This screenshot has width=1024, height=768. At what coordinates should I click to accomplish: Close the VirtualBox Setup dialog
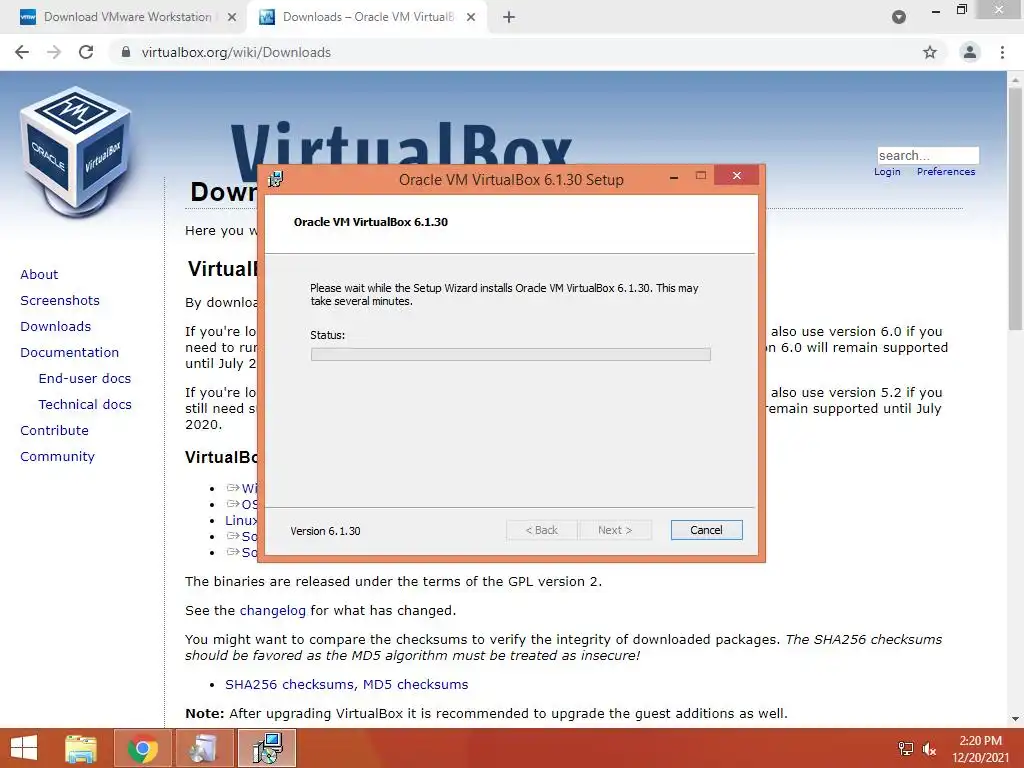737,176
